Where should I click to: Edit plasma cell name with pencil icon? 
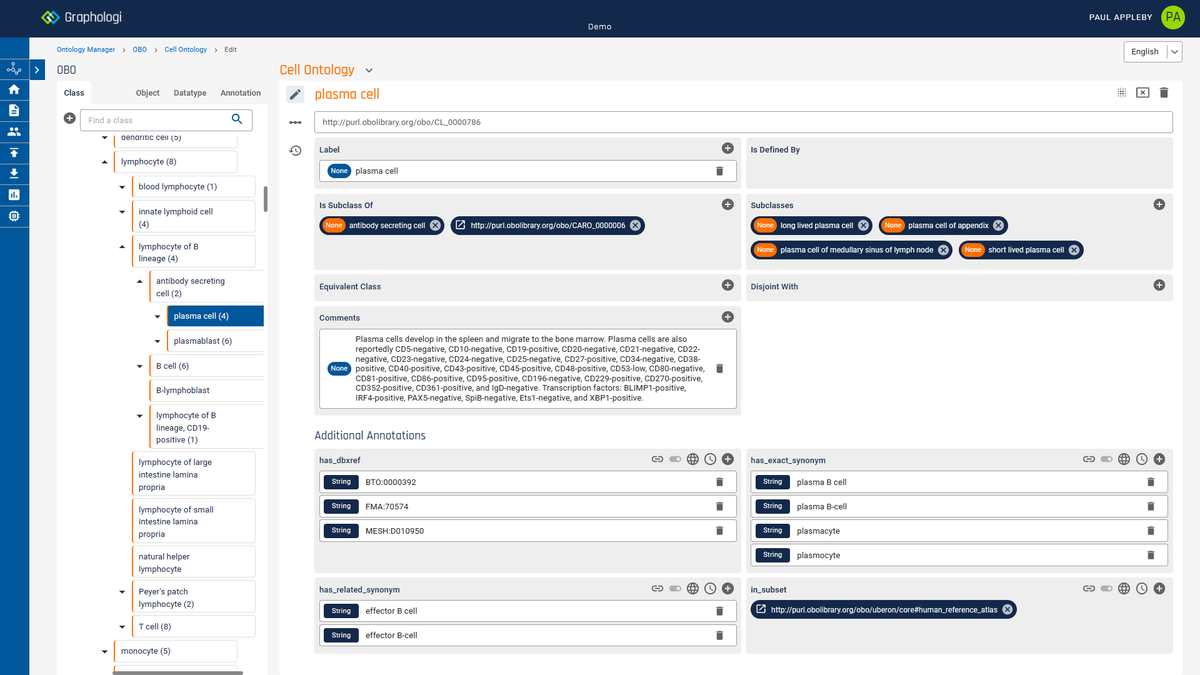295,94
